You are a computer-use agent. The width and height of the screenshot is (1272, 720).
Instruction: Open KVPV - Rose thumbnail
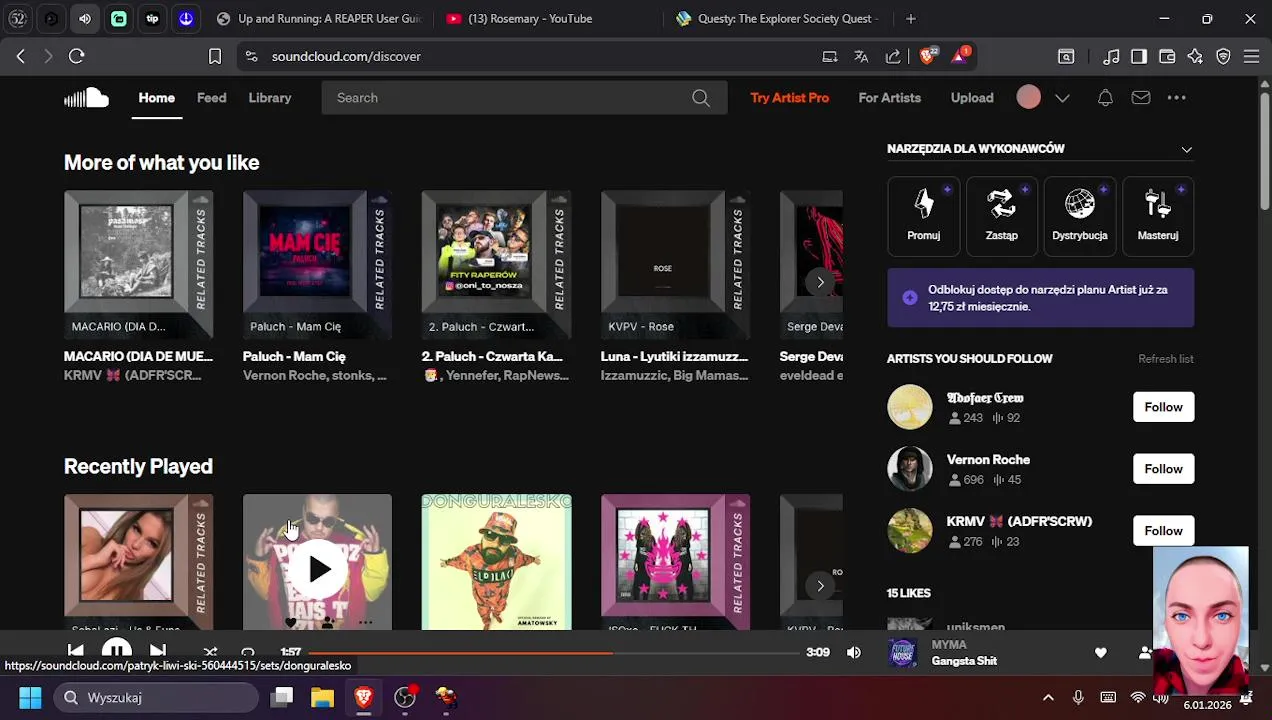(675, 265)
